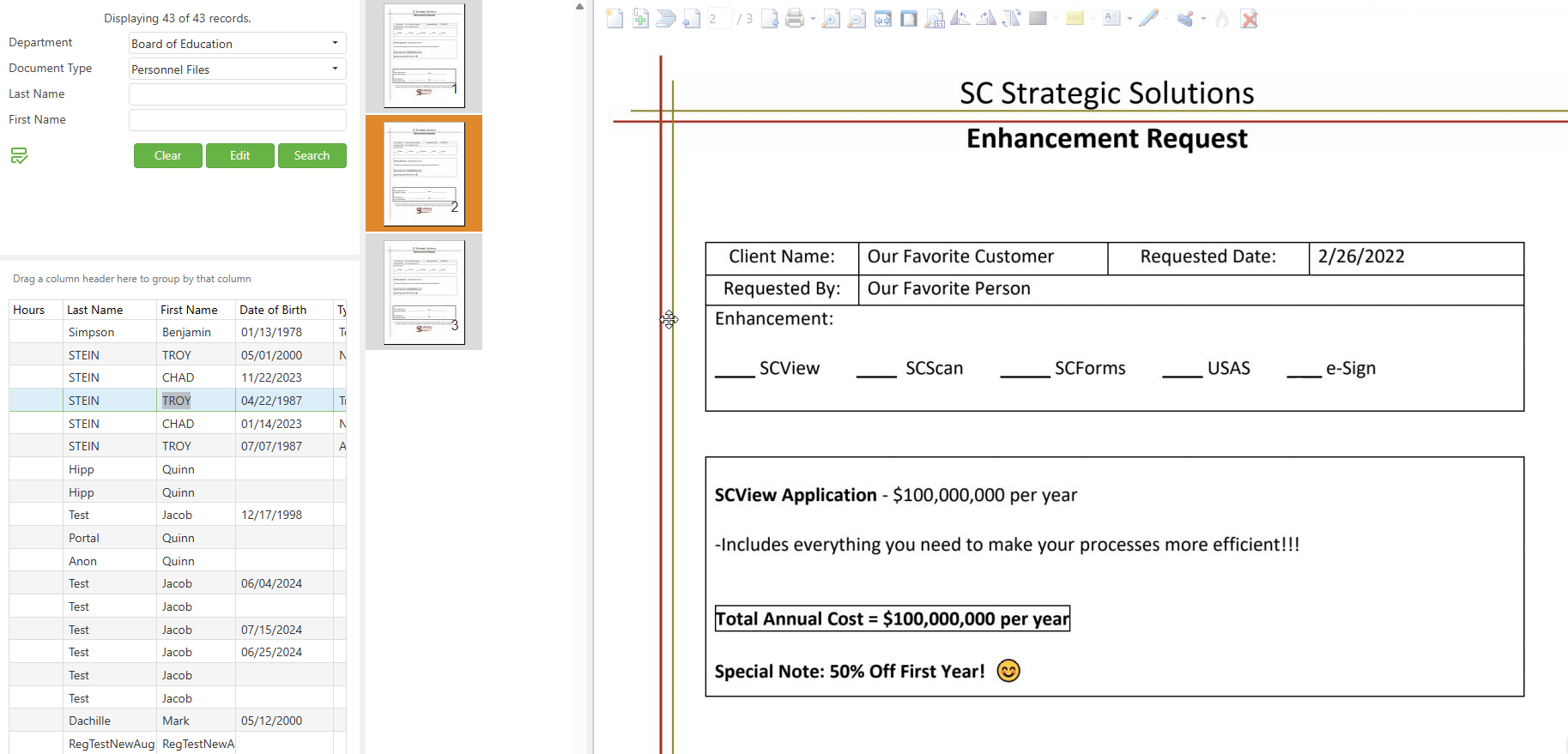Viewport: 1568px width, 754px height.
Task: Click the add page icon with green plus
Action: [x=640, y=18]
